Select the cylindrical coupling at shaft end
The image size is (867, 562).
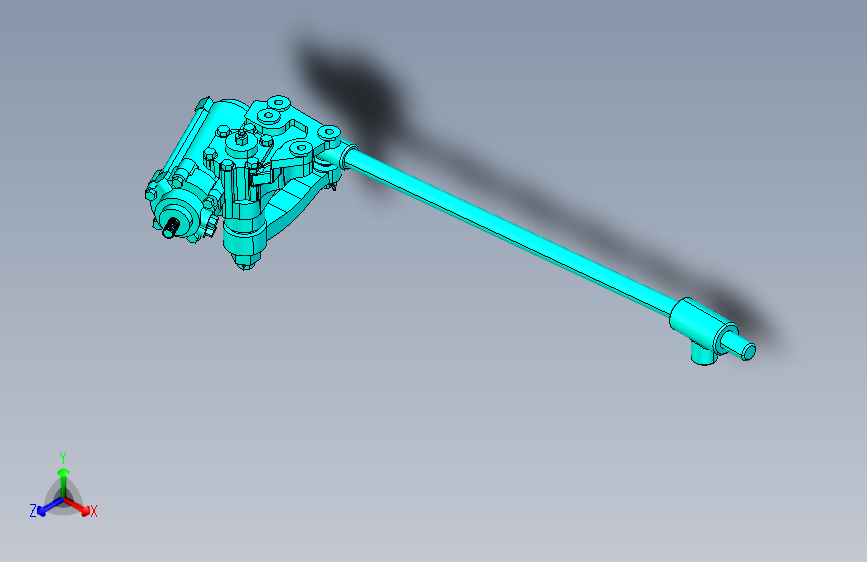[703, 324]
